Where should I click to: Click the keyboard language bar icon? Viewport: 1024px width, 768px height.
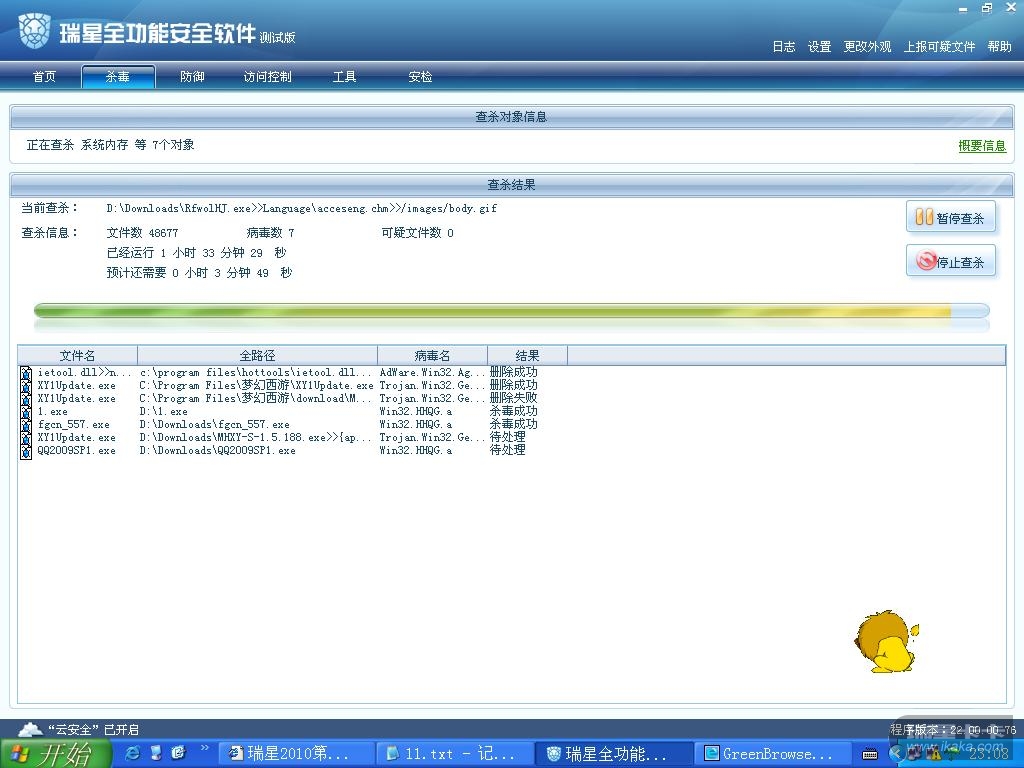869,754
